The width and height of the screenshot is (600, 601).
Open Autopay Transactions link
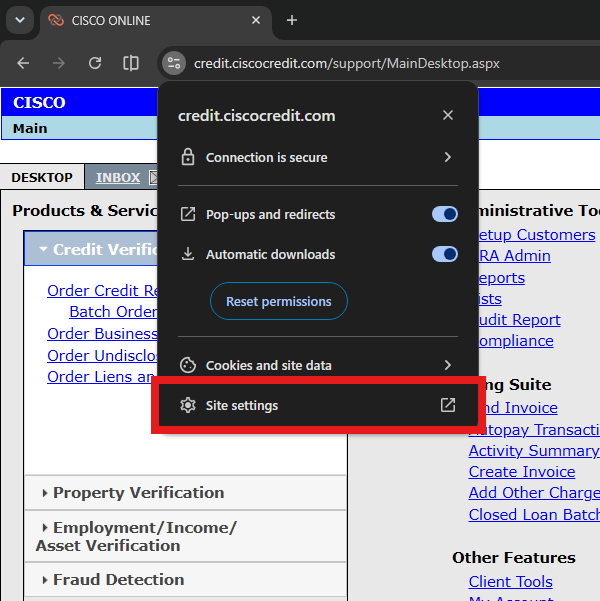534,430
